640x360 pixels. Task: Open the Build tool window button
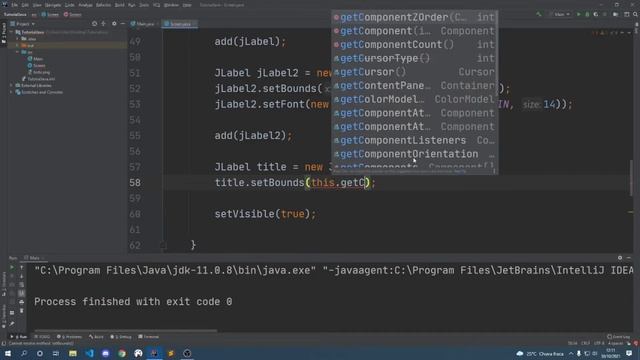pyautogui.click(x=96, y=337)
